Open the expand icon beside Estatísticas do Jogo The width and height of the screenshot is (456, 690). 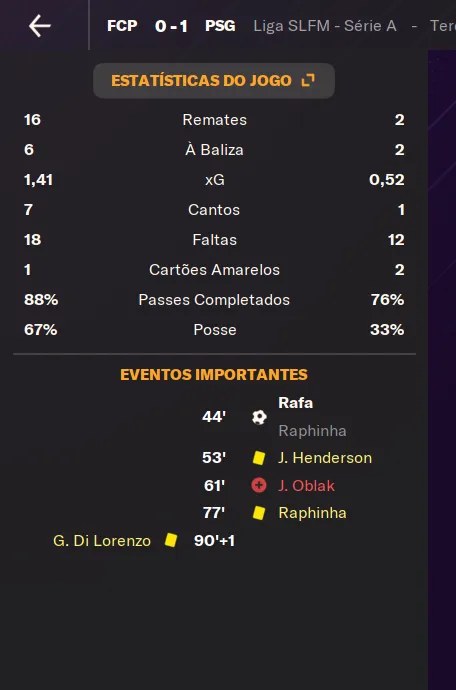pos(308,81)
